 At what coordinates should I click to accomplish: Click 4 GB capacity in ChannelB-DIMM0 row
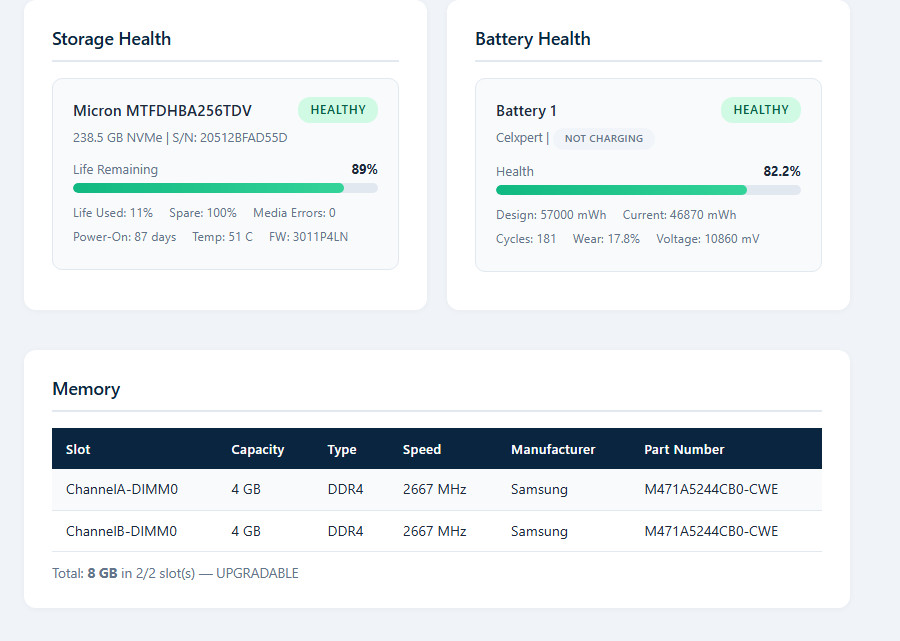246,531
